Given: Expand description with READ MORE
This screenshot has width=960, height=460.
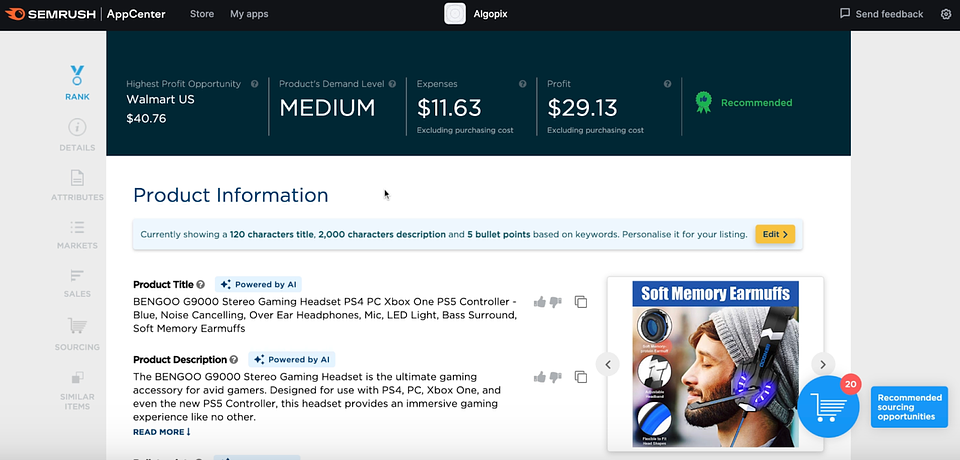Looking at the screenshot, I should pos(161,432).
